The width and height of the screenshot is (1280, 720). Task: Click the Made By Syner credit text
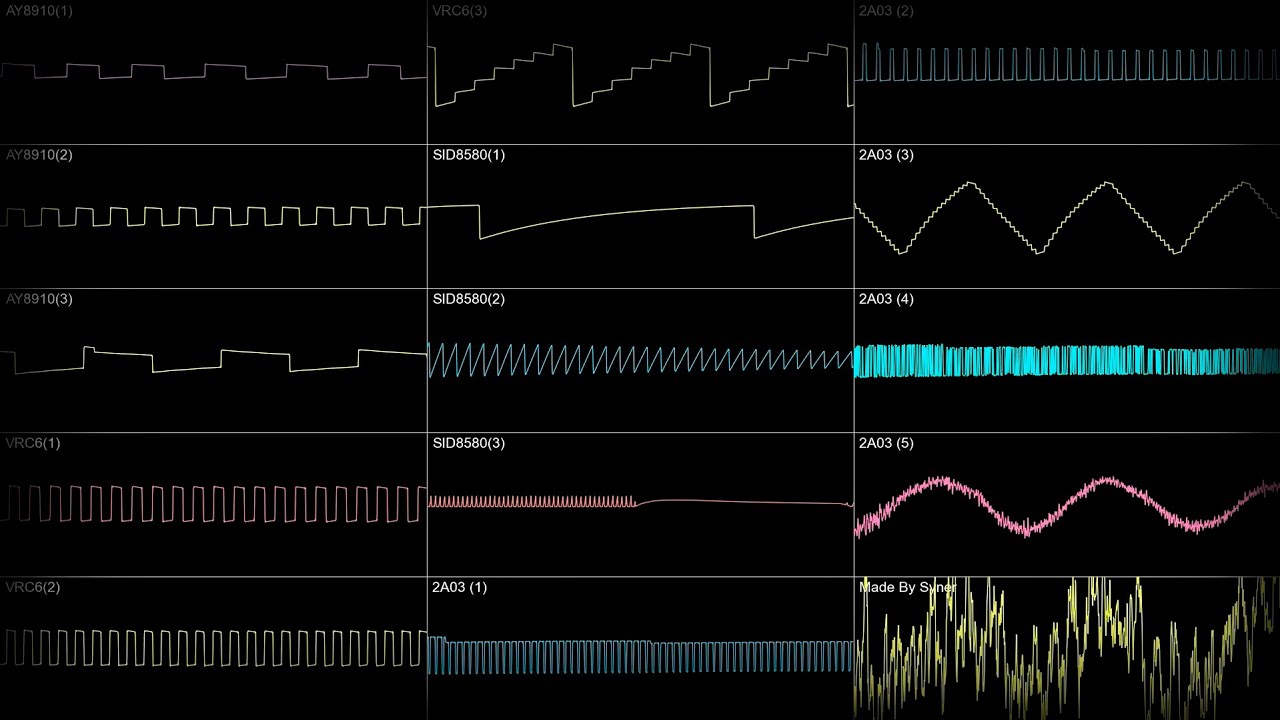click(x=907, y=587)
